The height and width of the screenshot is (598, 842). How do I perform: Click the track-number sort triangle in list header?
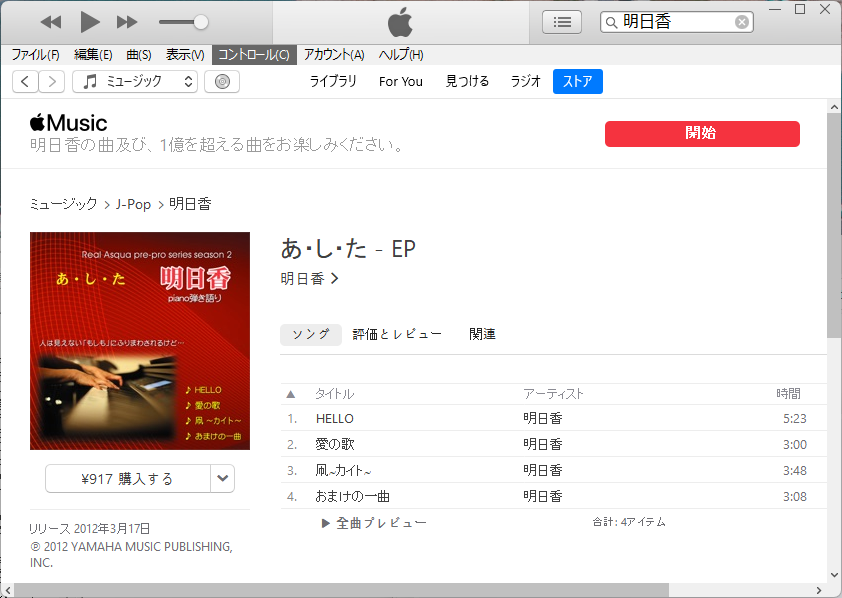click(291, 395)
